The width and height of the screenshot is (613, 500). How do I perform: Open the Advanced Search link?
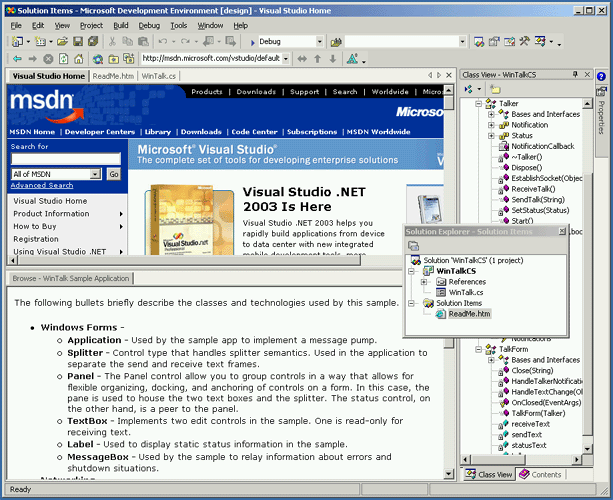coord(42,185)
